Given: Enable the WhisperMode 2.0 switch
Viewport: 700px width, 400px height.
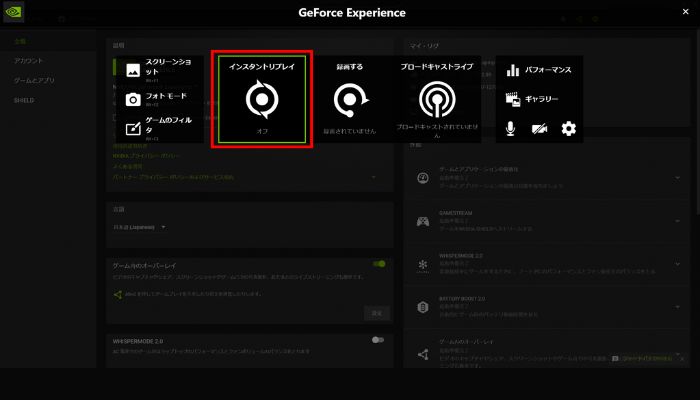Looking at the screenshot, I should [377, 340].
